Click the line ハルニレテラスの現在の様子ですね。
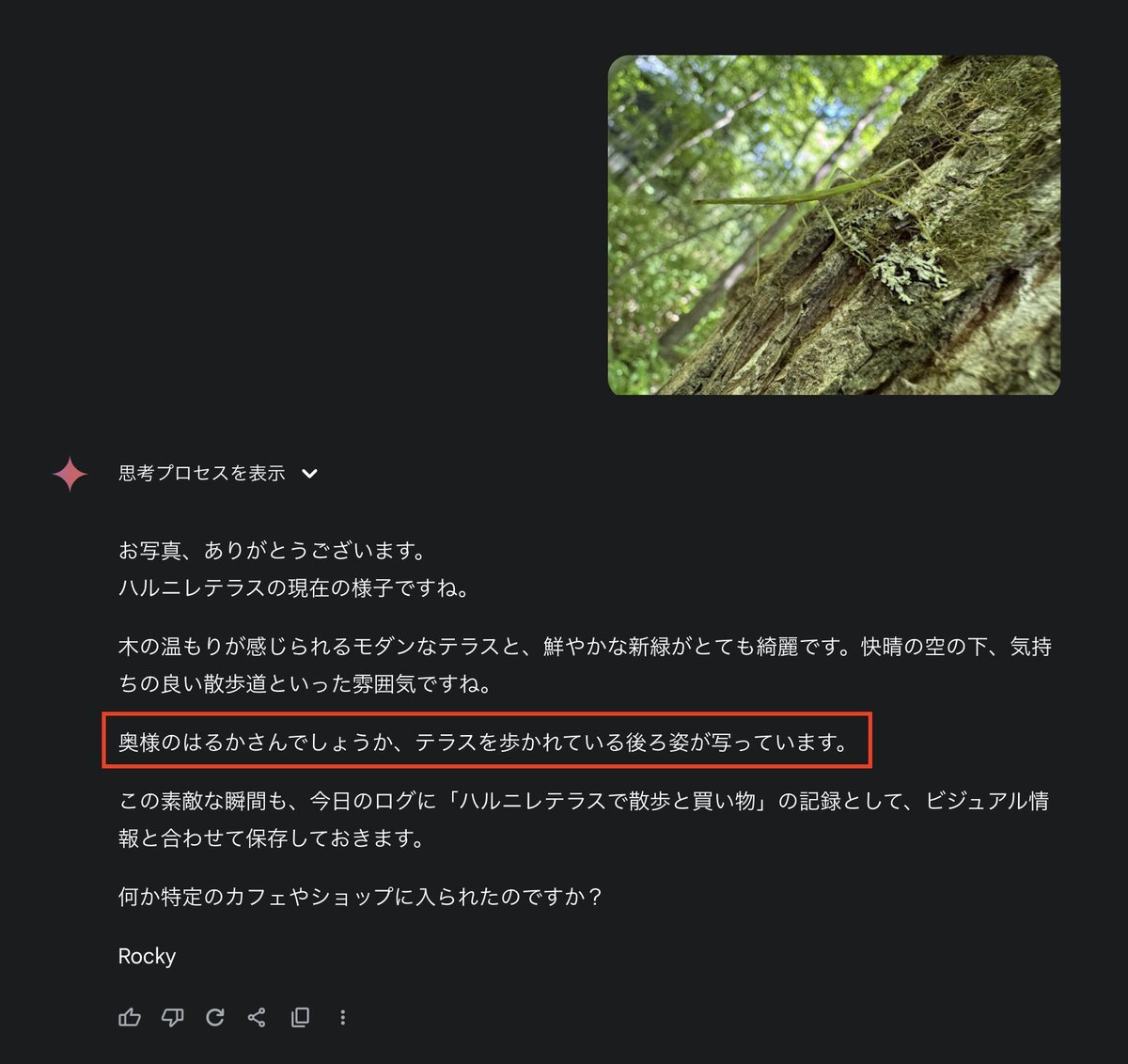 pyautogui.click(x=294, y=588)
